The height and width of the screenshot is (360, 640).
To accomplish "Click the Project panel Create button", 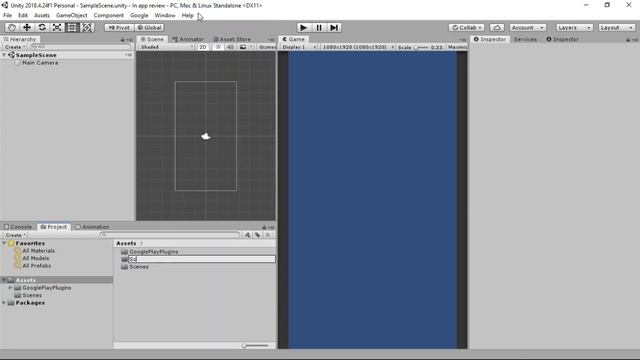I will click(x=15, y=235).
